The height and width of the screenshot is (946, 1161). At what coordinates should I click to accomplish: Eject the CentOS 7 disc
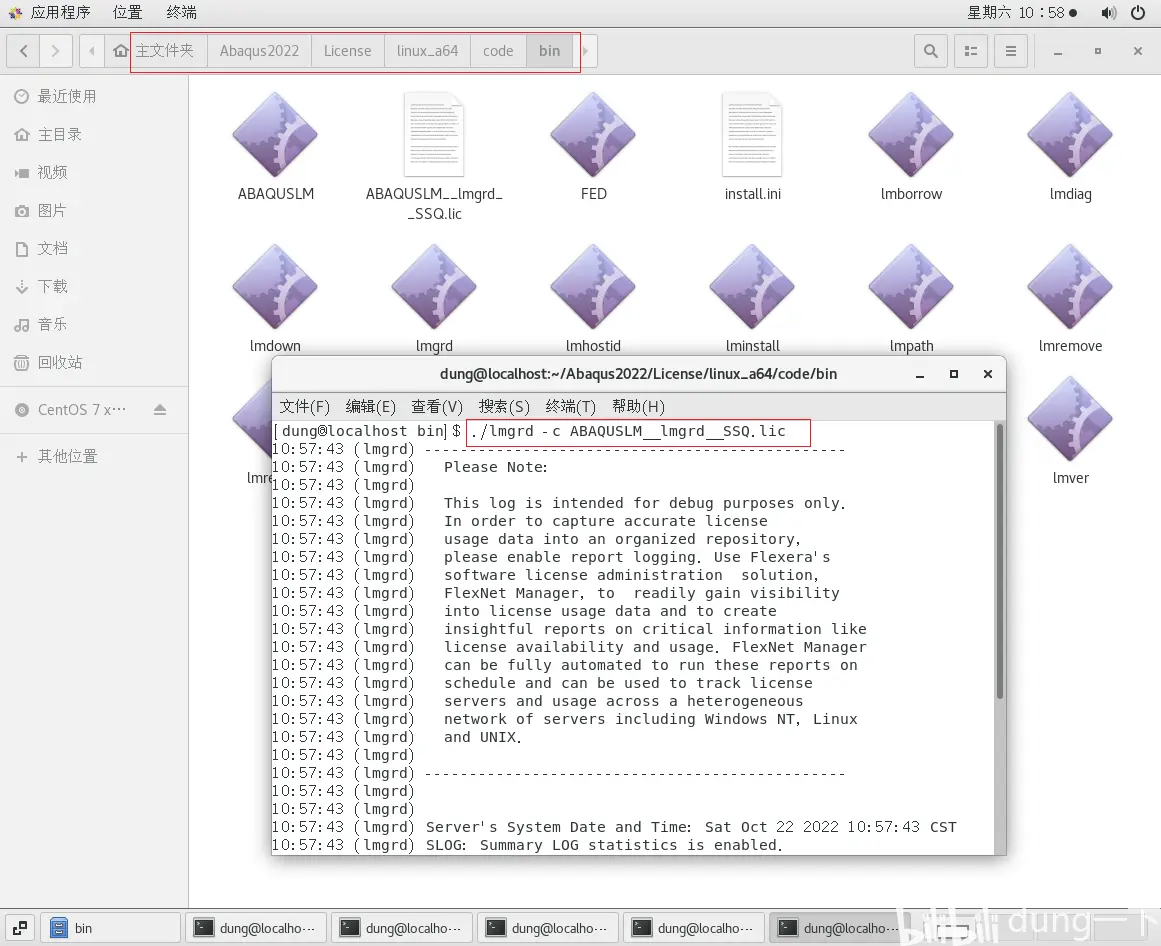click(160, 409)
